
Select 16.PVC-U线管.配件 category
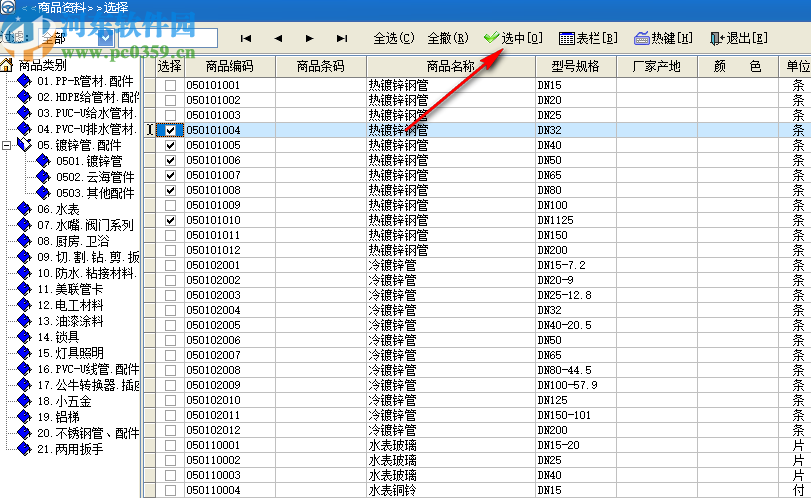coord(88,369)
